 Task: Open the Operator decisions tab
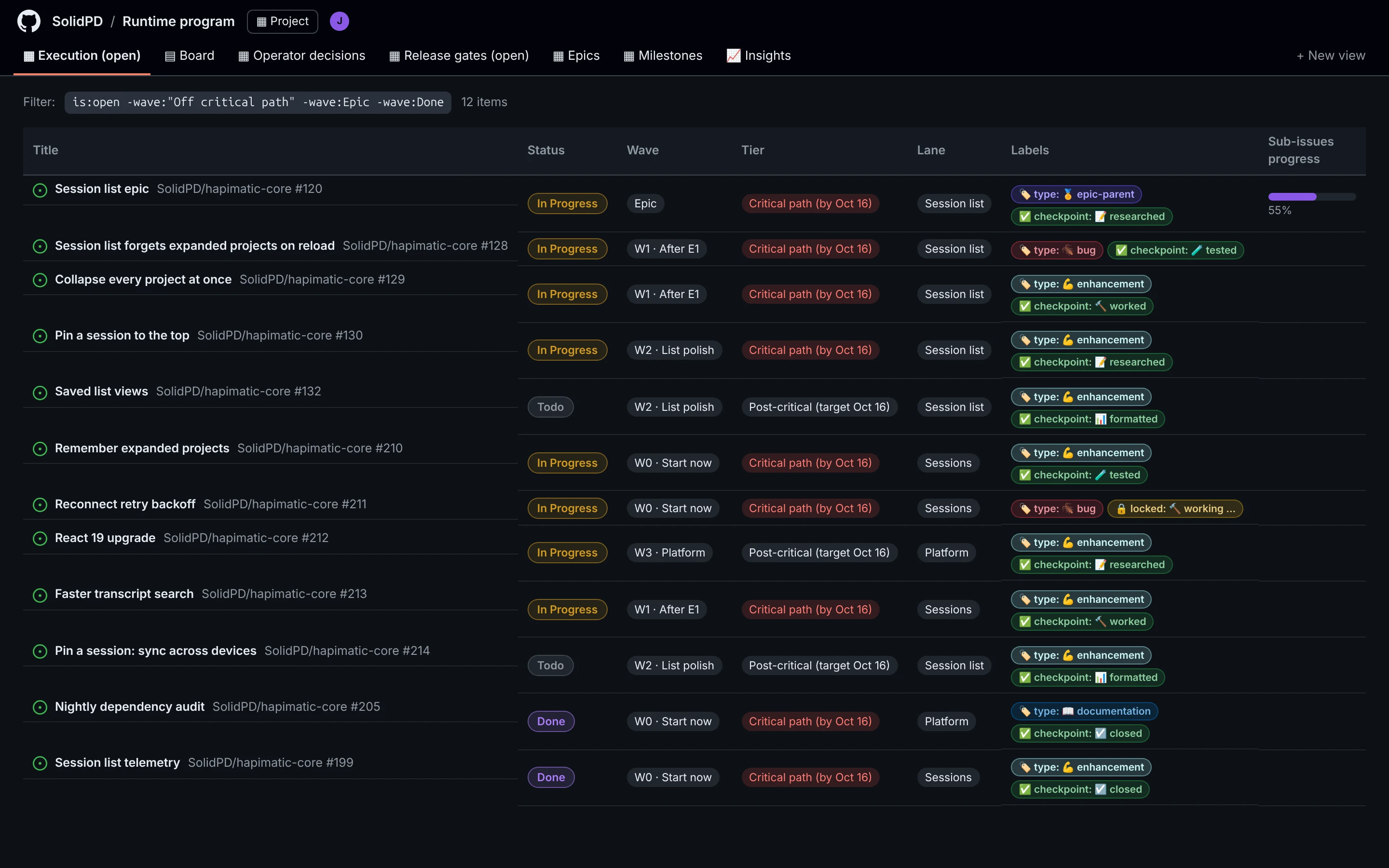pyautogui.click(x=302, y=55)
